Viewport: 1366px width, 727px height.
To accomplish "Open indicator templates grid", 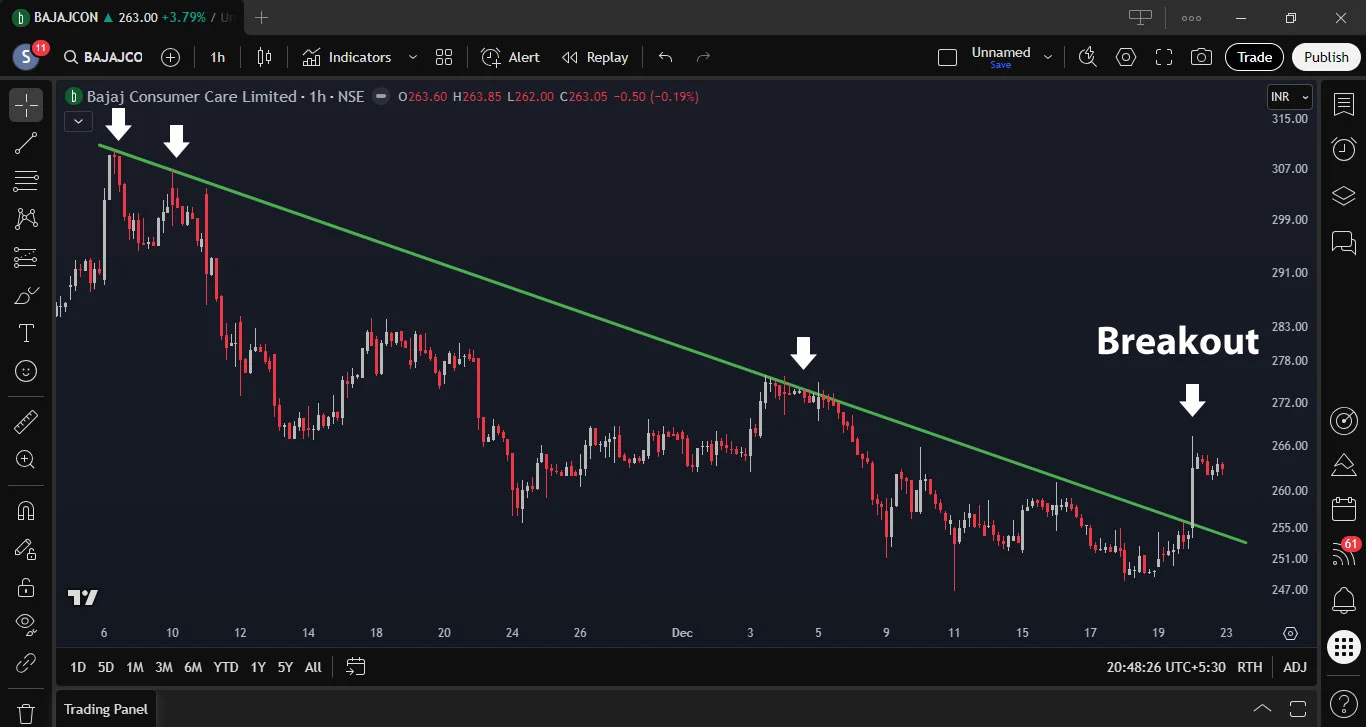I will coord(444,57).
